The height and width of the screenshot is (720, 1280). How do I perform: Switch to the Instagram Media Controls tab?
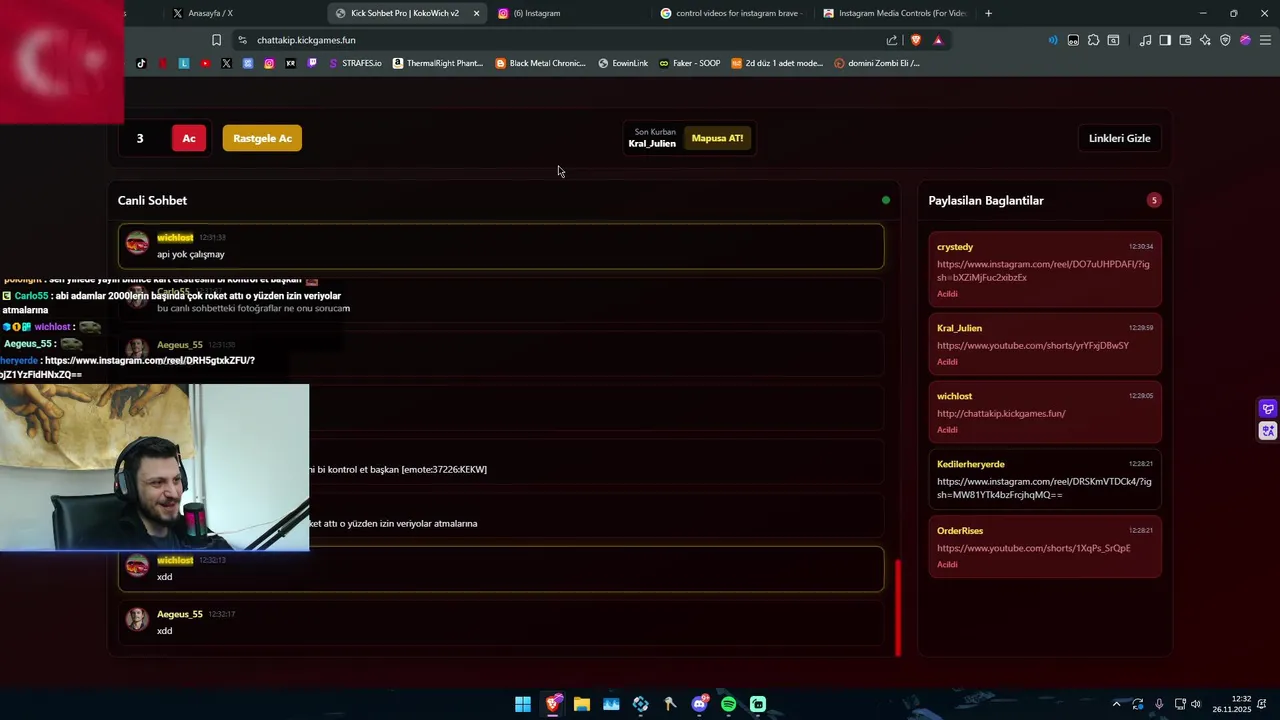[x=895, y=13]
